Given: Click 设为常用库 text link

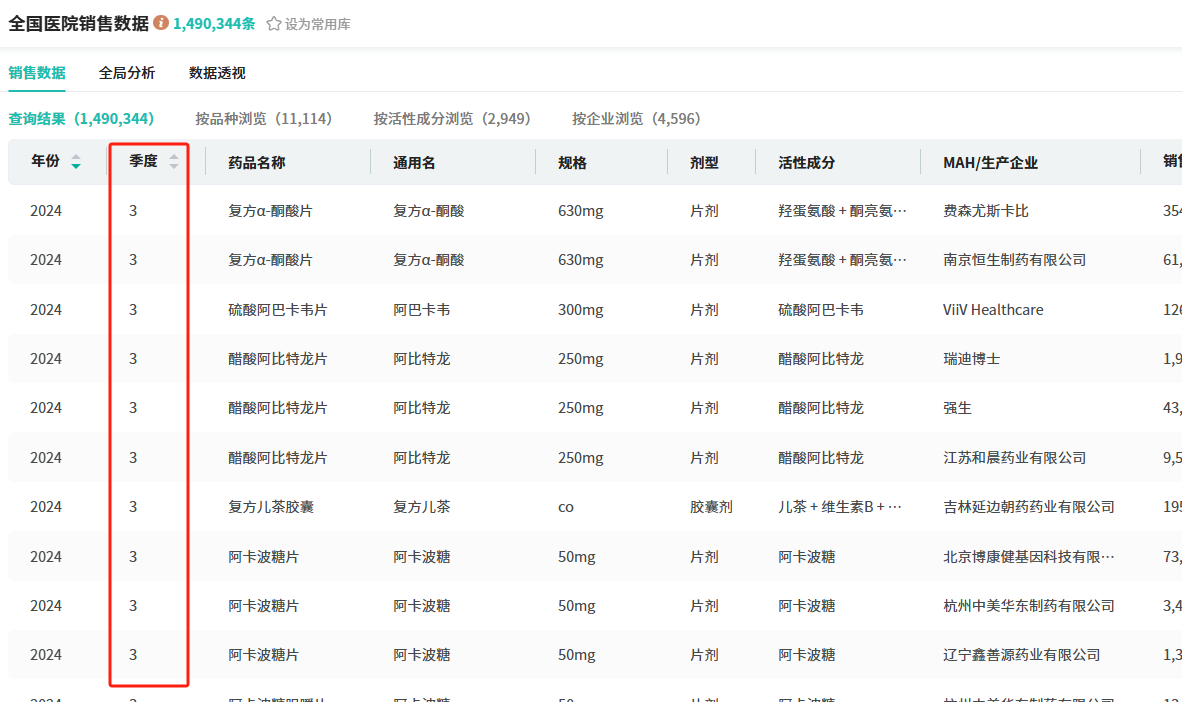Looking at the screenshot, I should point(317,24).
